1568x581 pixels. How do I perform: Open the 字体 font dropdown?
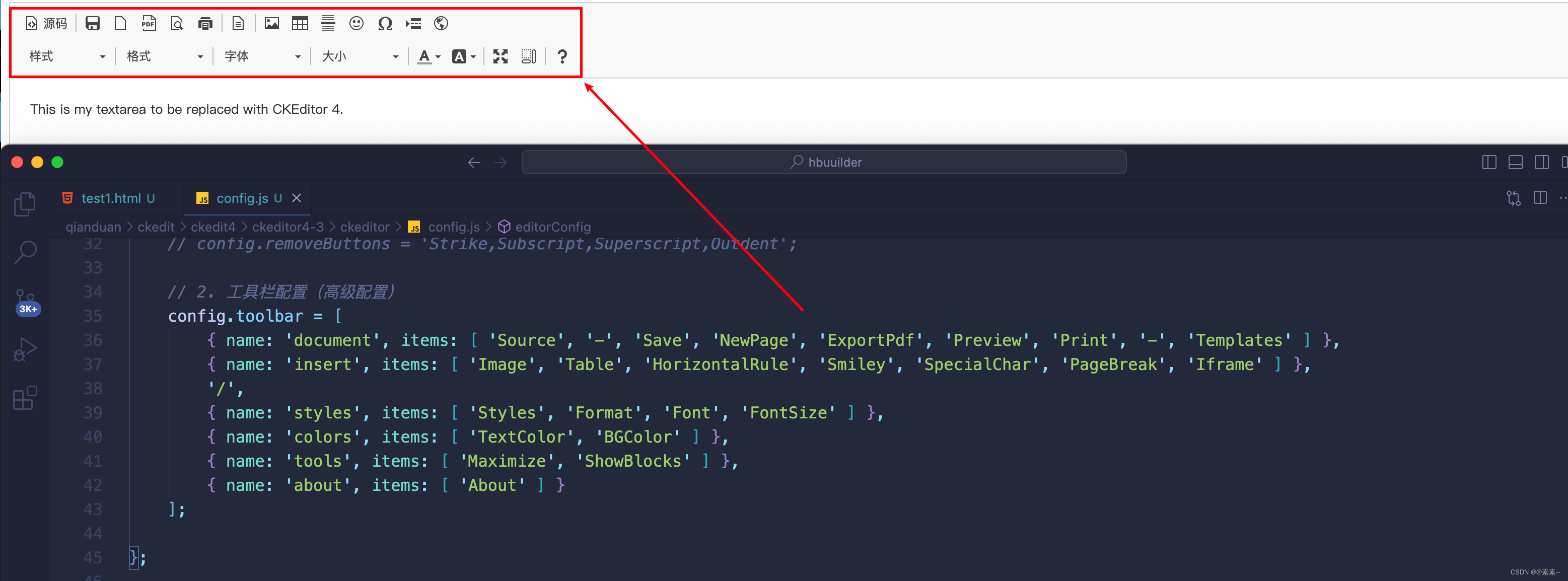pos(262,56)
